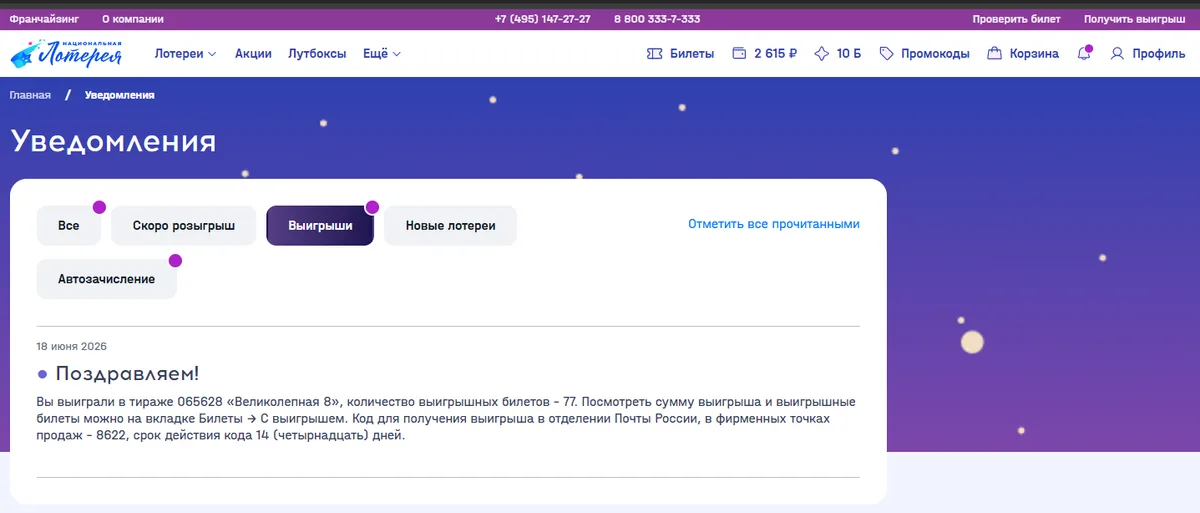Select the date 18 июня 2026
The image size is (1200, 513).
71,346
